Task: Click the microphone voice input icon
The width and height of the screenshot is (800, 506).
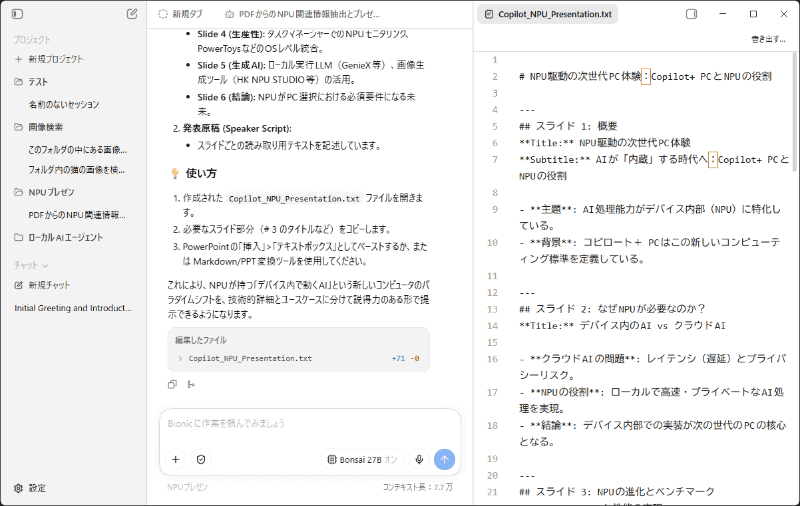Action: click(419, 460)
